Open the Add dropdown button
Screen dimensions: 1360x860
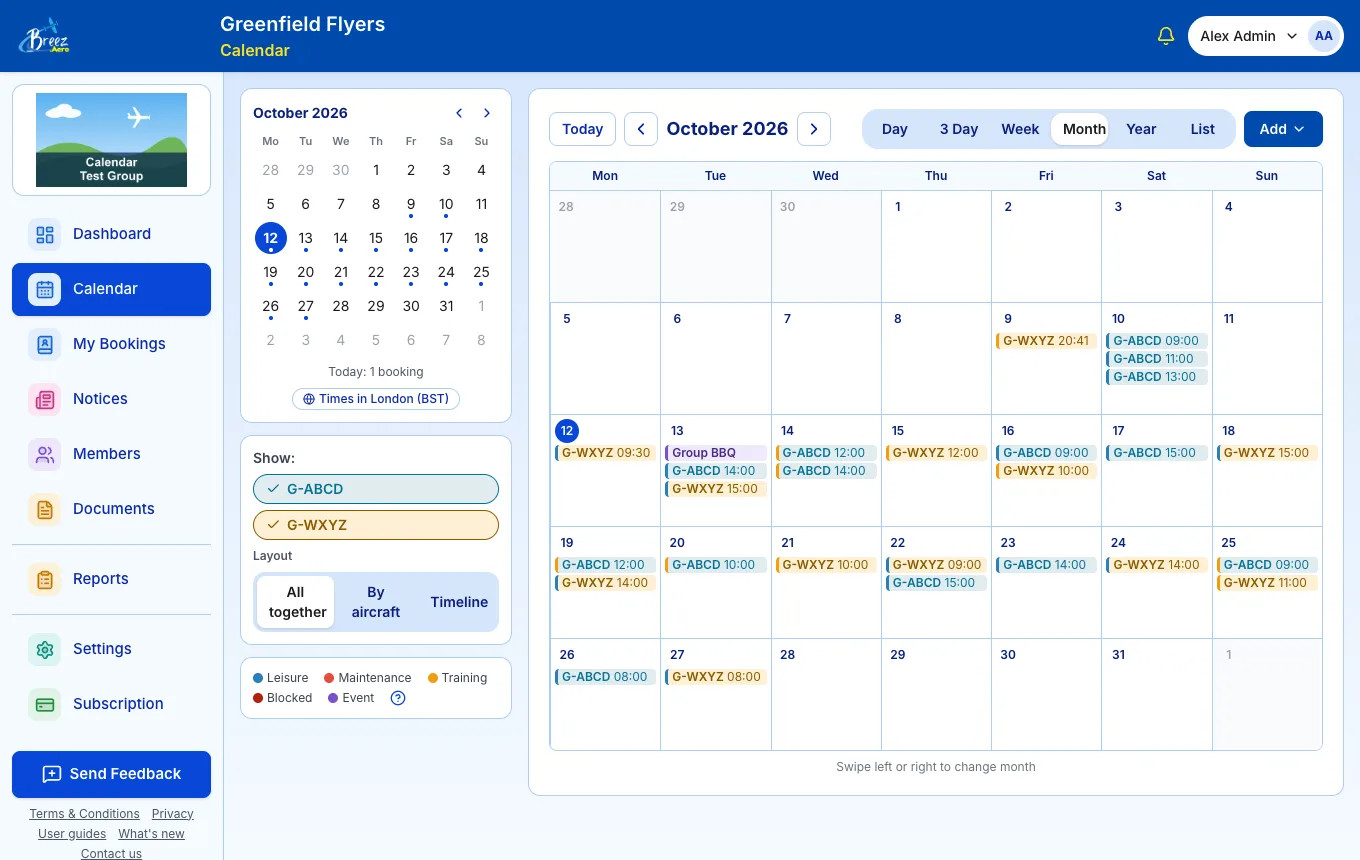(x=1283, y=129)
